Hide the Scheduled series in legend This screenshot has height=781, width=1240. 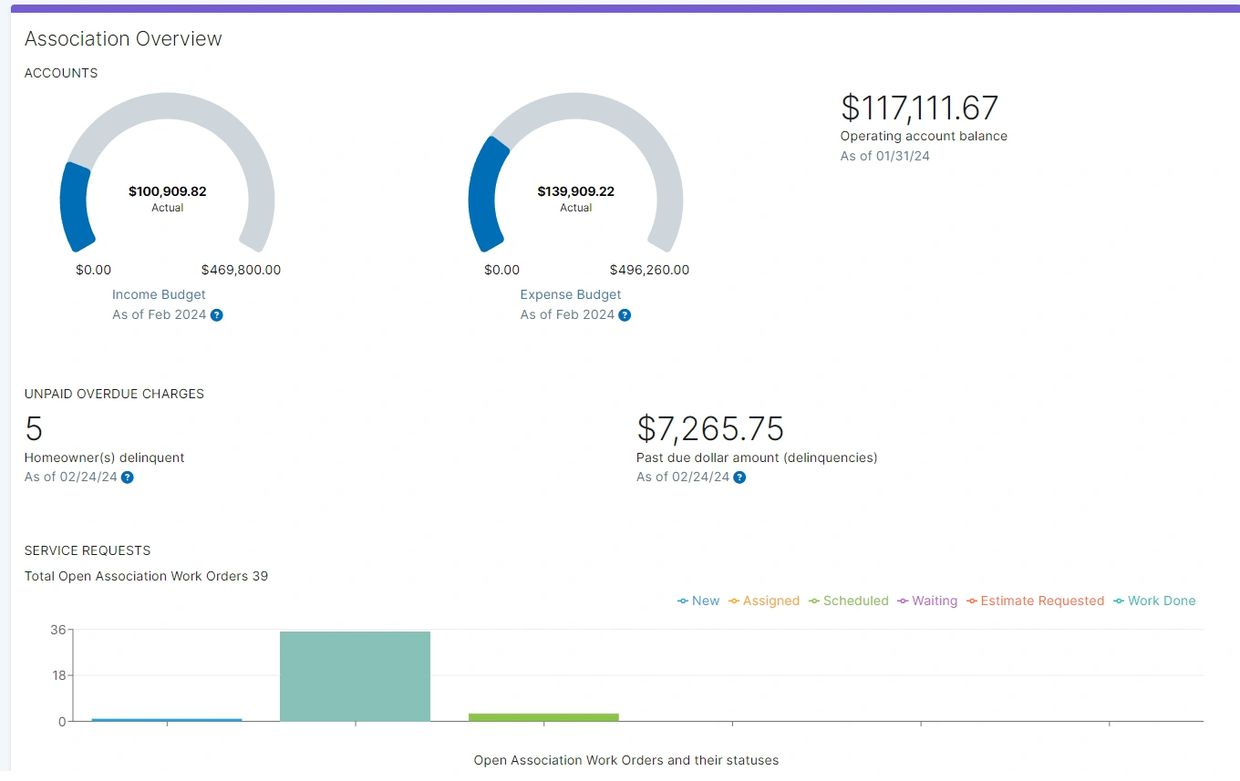point(848,601)
